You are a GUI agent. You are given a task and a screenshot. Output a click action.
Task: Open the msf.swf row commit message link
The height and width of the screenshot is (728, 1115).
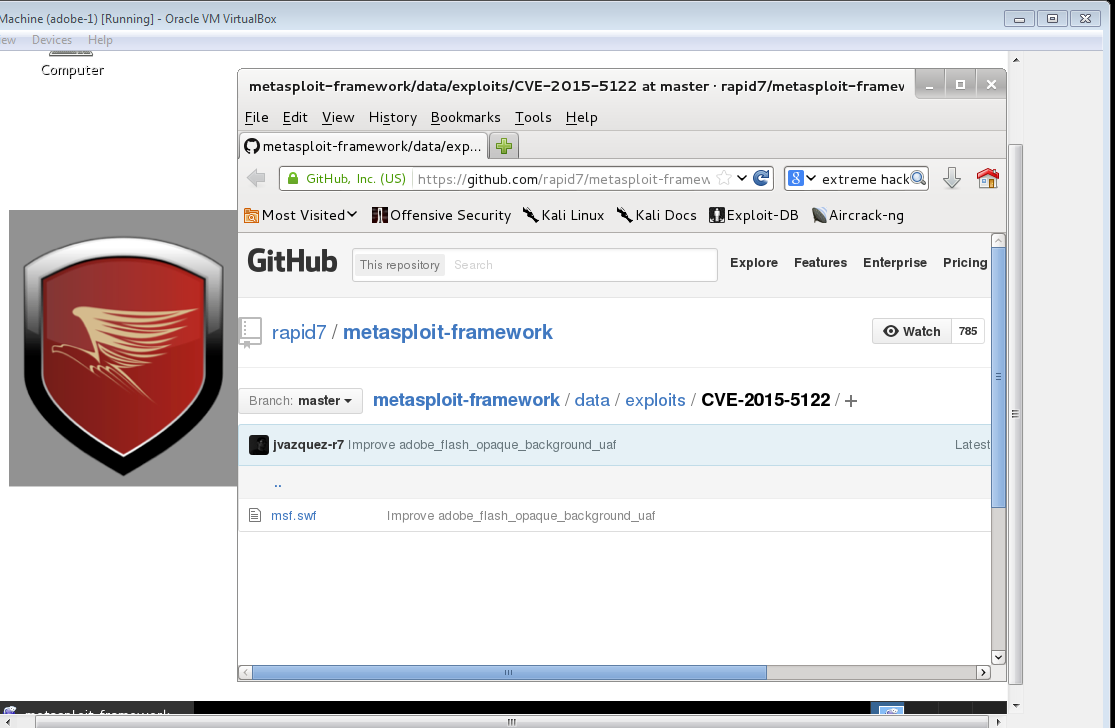click(521, 515)
